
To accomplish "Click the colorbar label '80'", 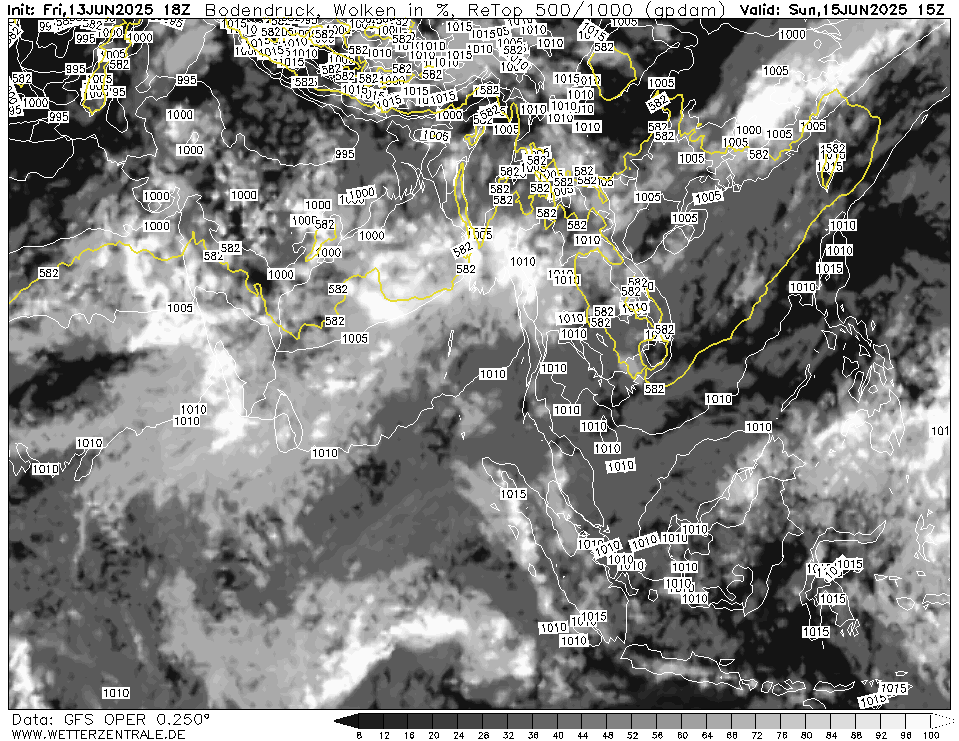I will tap(806, 735).
